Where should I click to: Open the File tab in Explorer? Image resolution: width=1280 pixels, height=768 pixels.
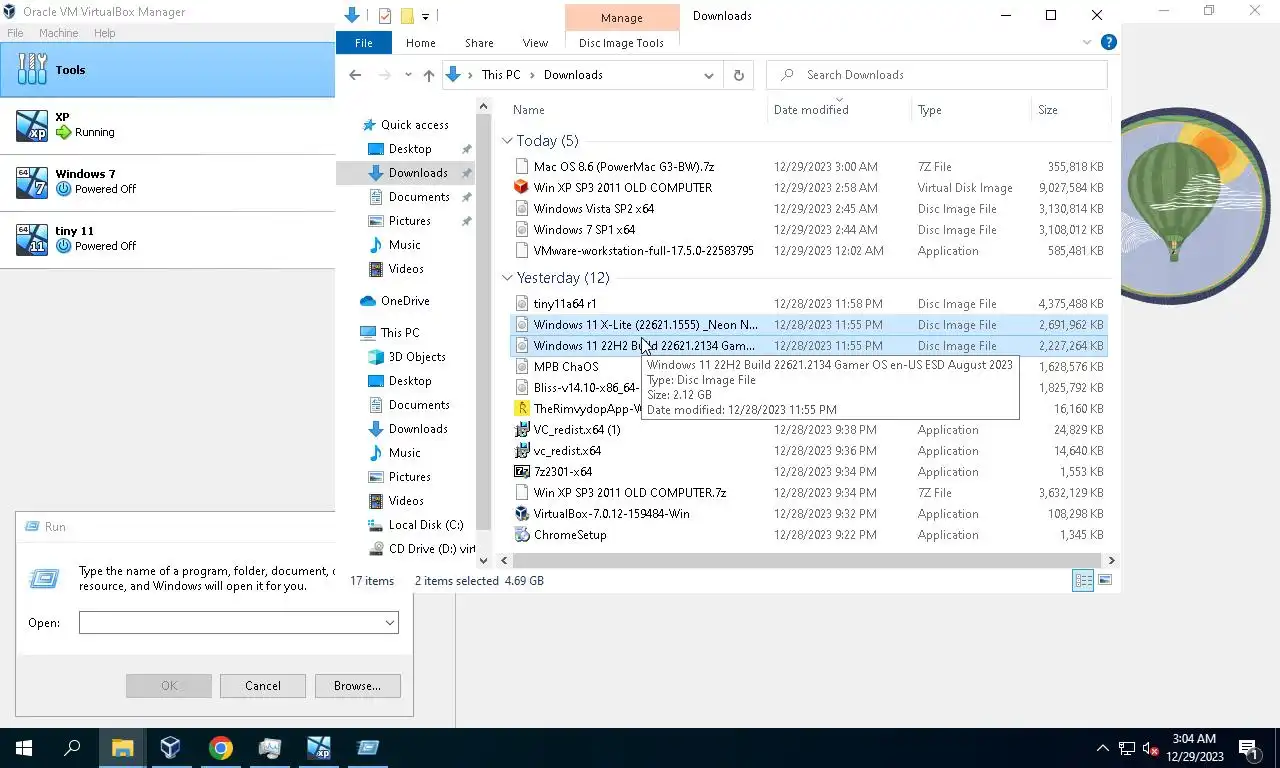point(364,43)
